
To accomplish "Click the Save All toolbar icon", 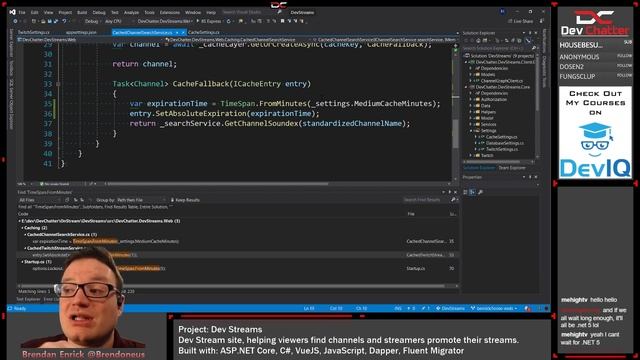I will (55, 21).
